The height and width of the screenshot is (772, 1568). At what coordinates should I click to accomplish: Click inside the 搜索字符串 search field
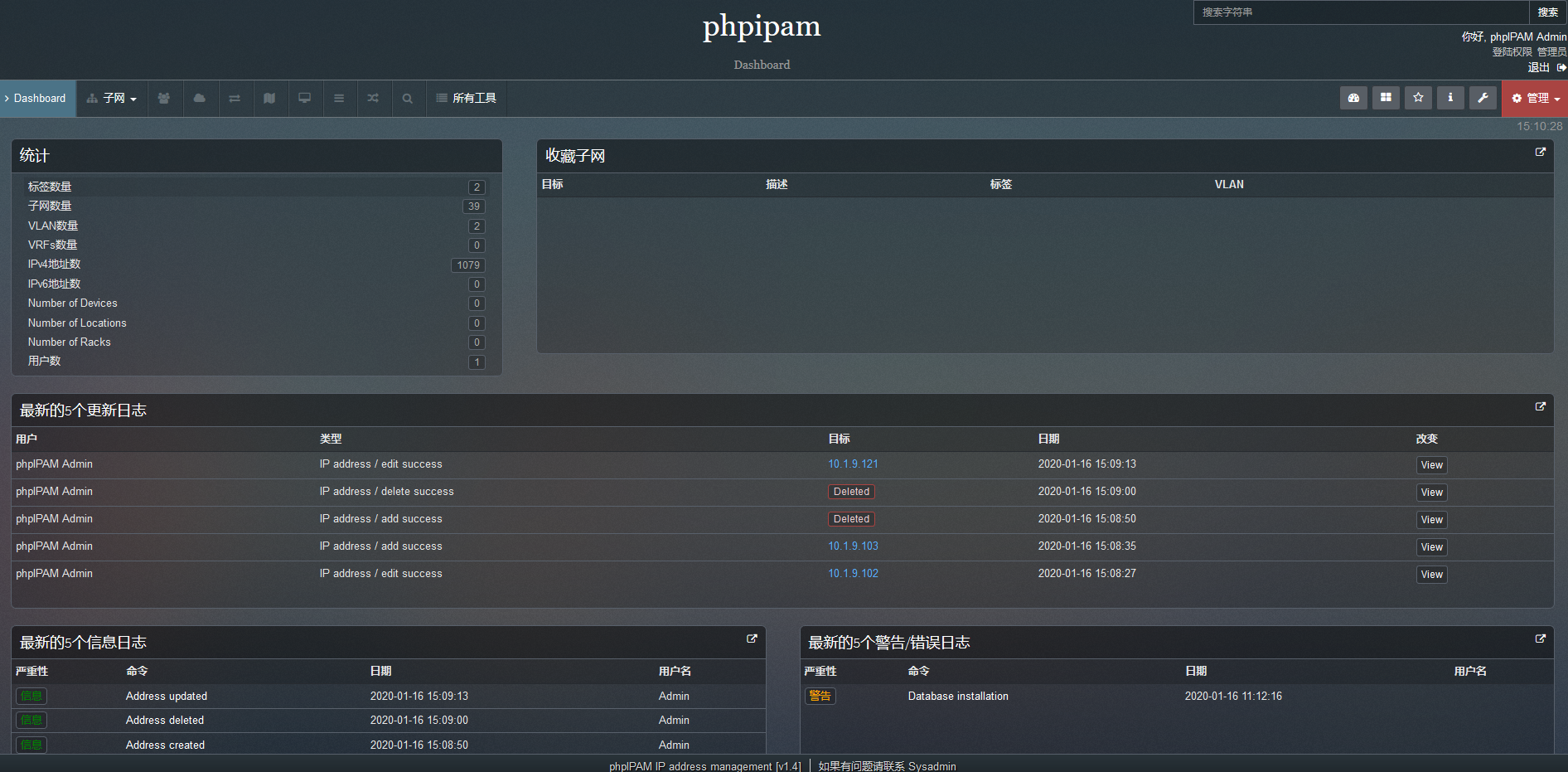coord(1359,12)
